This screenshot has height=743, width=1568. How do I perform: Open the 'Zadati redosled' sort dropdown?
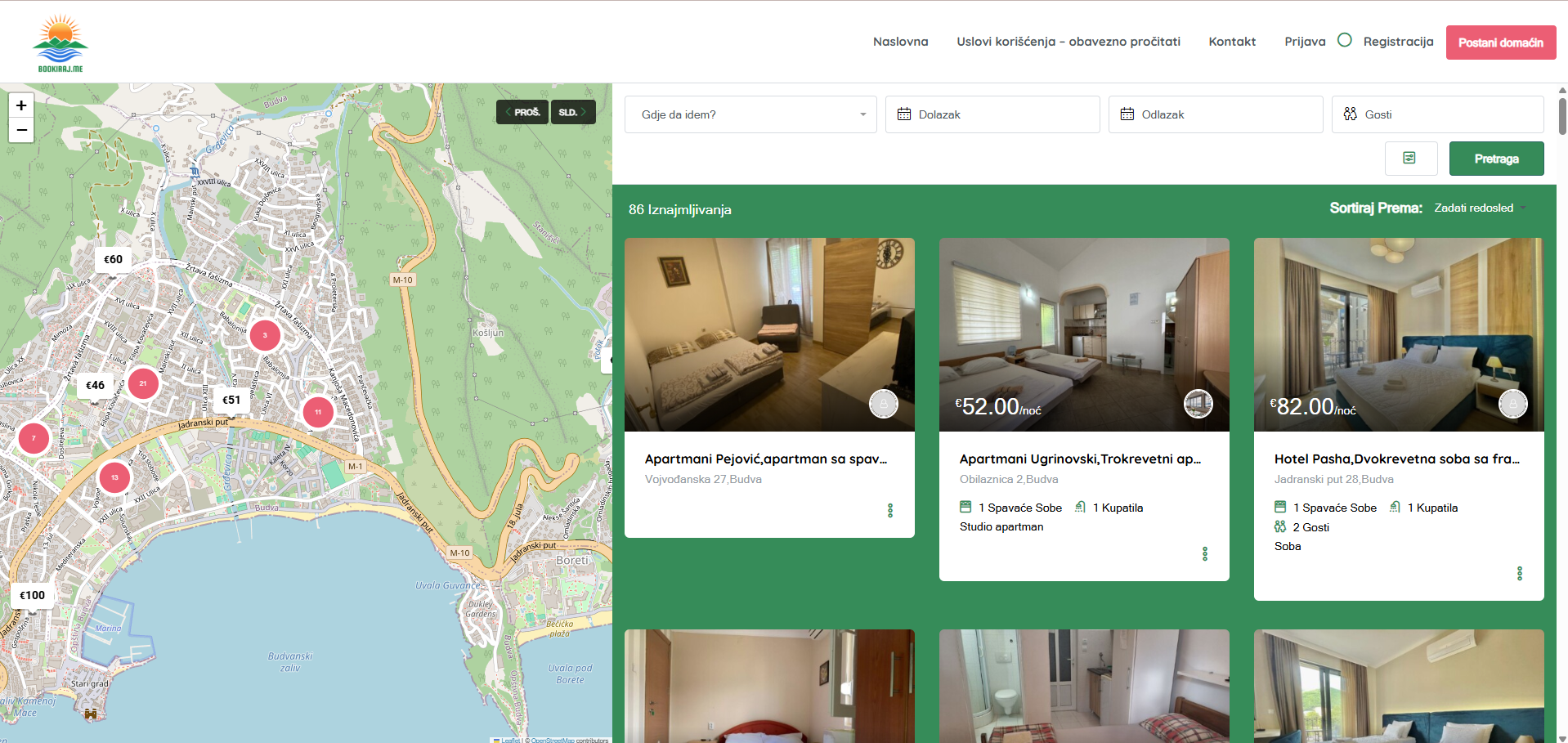[x=1480, y=208]
